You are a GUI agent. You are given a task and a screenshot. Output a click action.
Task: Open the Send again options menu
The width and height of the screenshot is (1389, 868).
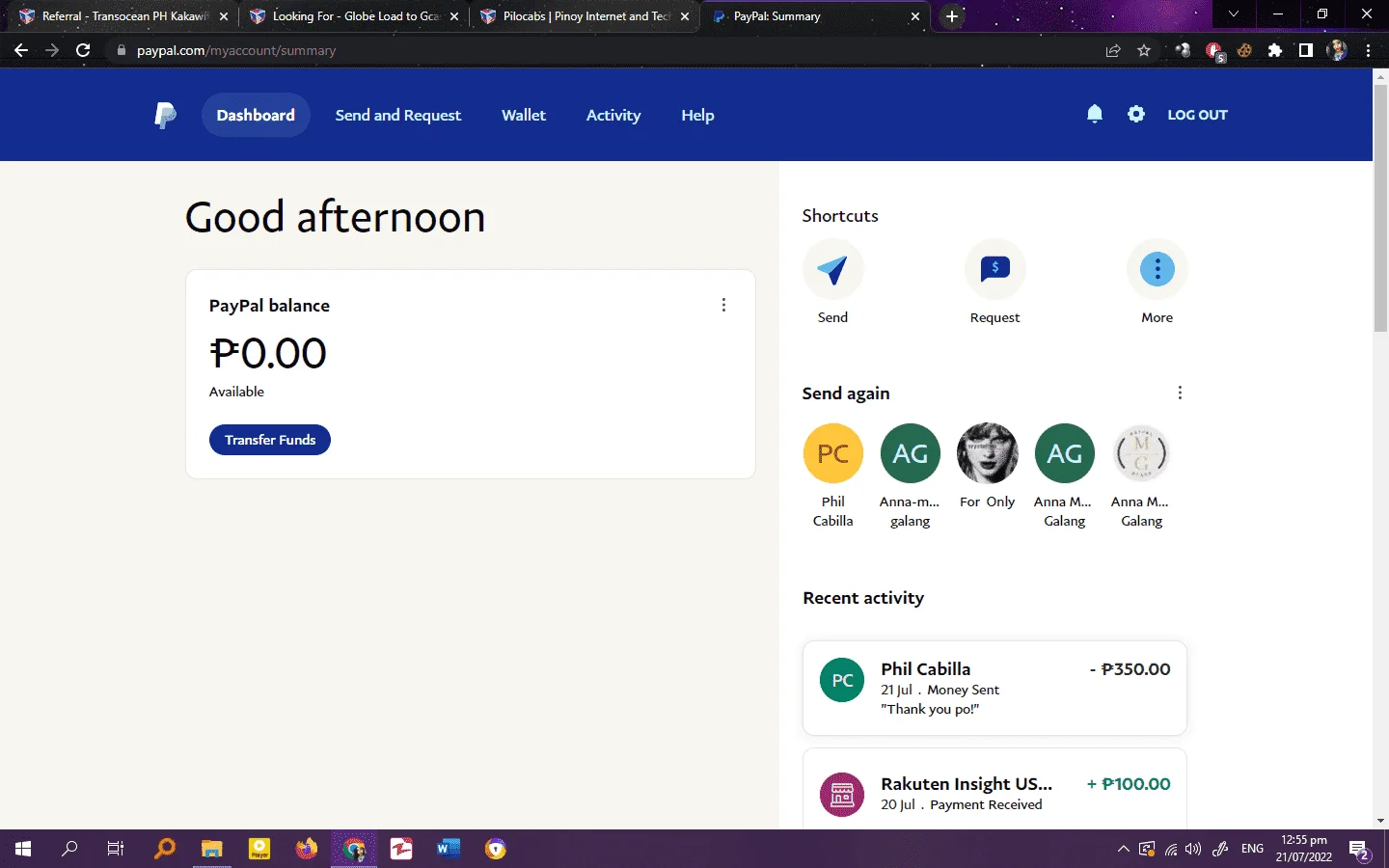point(1180,393)
